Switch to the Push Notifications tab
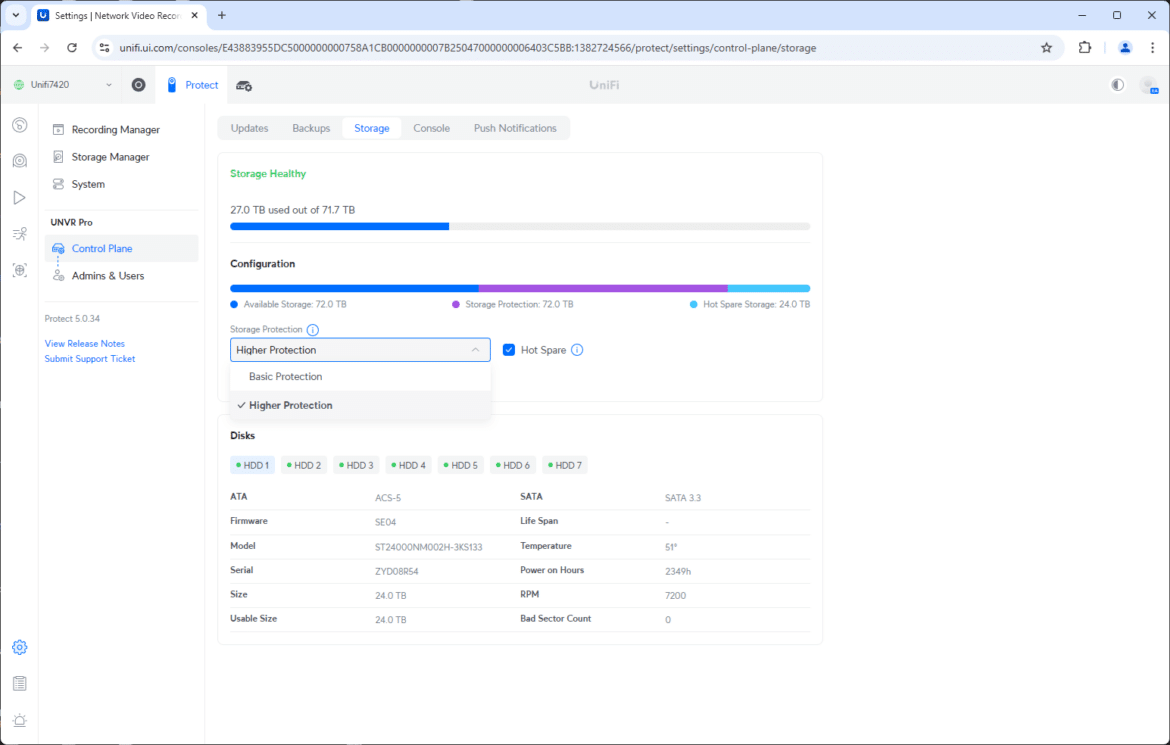Screen dimensions: 1170x745 pyautogui.click(x=515, y=128)
